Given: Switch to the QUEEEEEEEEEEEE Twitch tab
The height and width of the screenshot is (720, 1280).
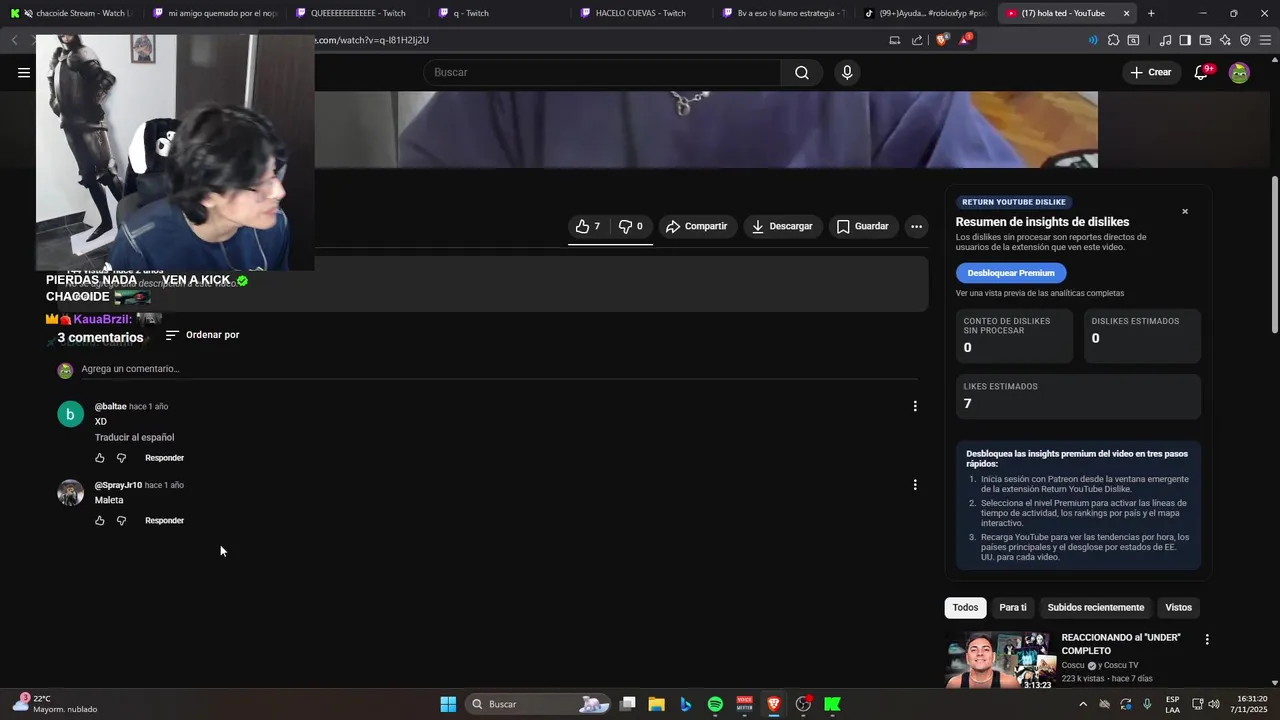Looking at the screenshot, I should pos(357,13).
